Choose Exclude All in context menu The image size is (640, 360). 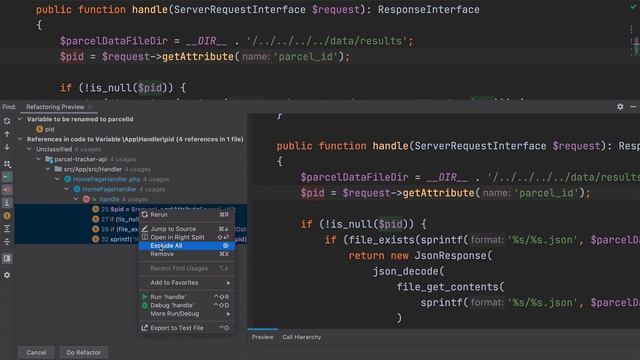pyautogui.click(x=187, y=246)
